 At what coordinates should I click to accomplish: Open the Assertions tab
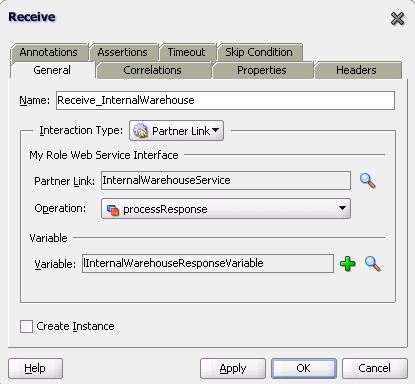123,52
